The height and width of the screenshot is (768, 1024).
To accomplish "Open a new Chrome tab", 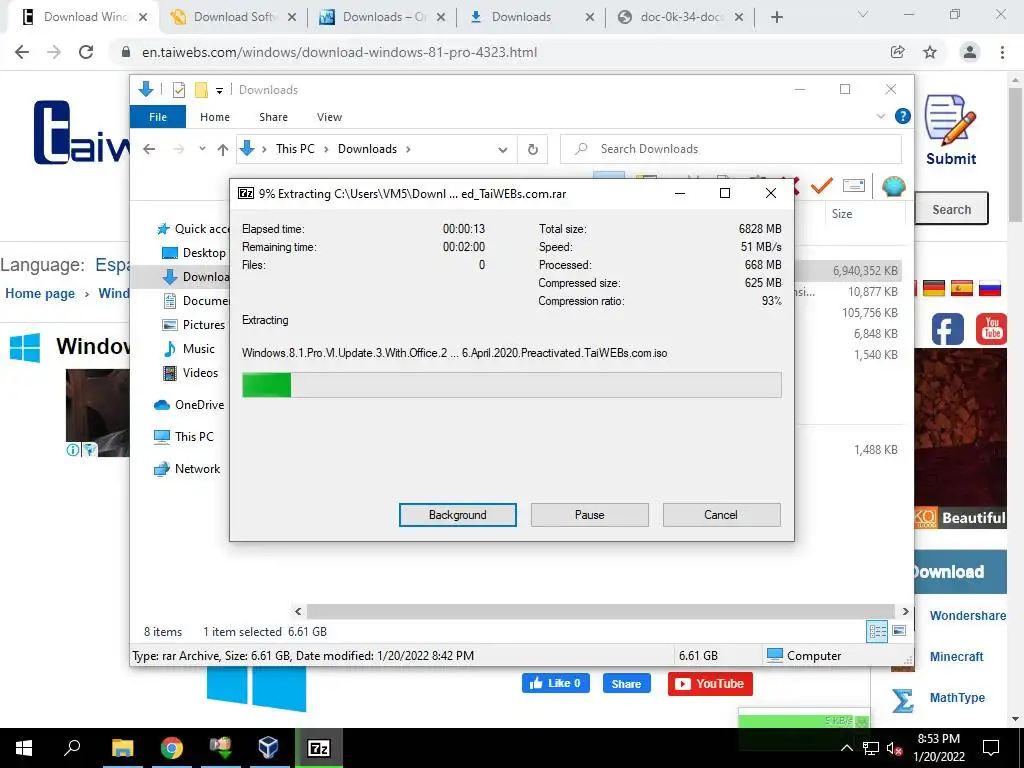I will click(776, 17).
